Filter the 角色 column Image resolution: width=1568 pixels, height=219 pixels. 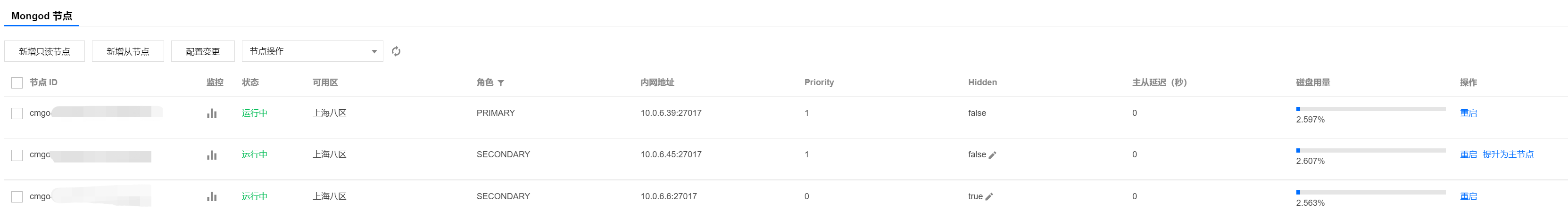click(x=500, y=83)
